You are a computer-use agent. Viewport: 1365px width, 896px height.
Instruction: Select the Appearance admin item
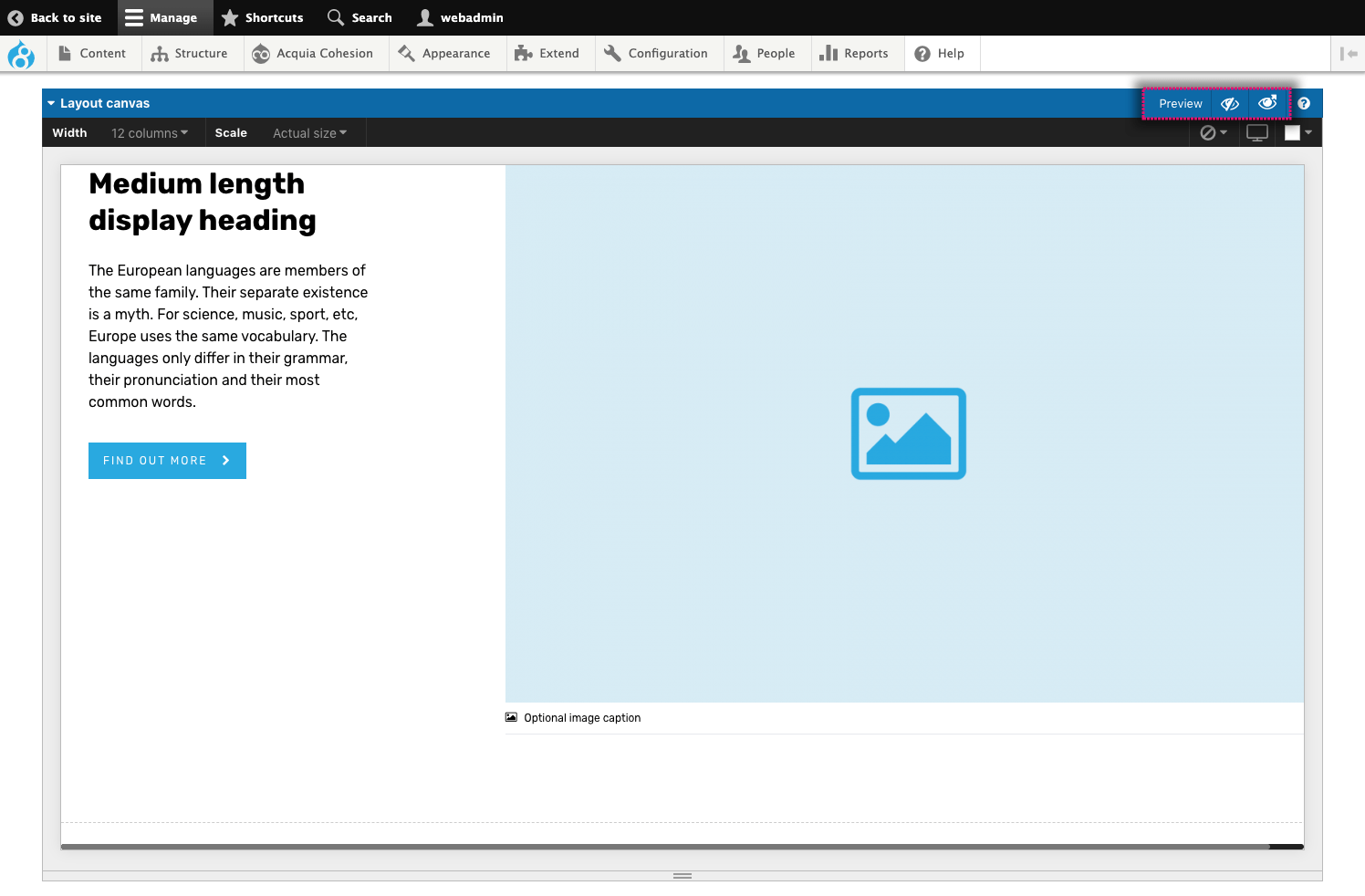pos(446,53)
